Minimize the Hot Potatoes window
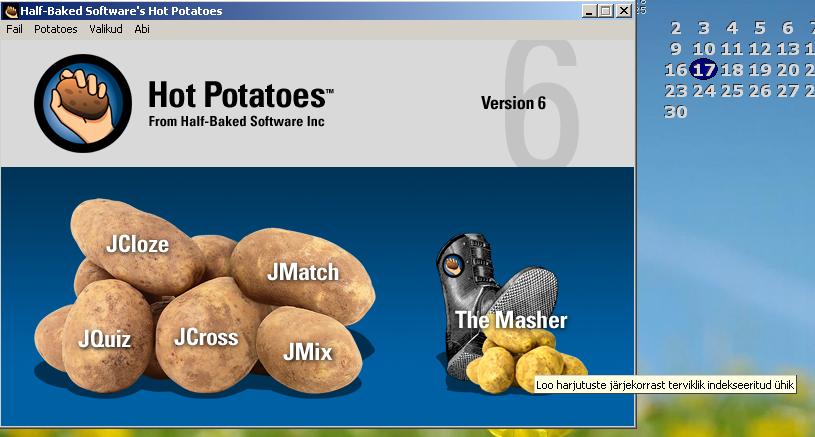 589,11
